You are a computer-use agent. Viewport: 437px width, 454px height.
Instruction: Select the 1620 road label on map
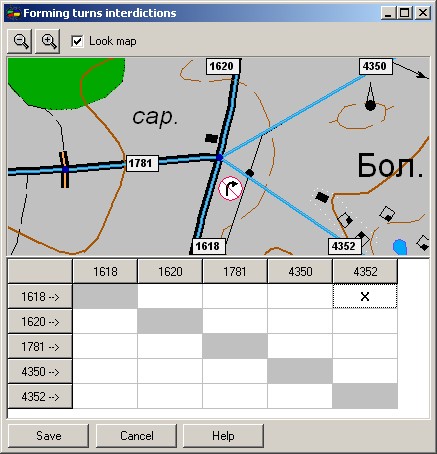tap(222, 66)
